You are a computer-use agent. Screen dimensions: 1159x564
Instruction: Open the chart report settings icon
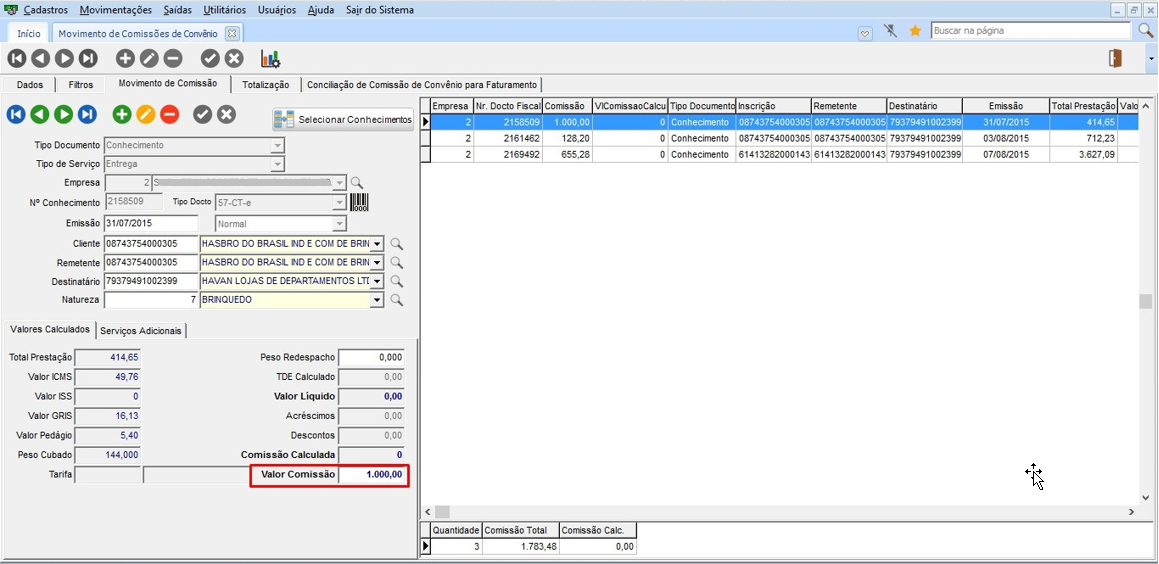270,59
